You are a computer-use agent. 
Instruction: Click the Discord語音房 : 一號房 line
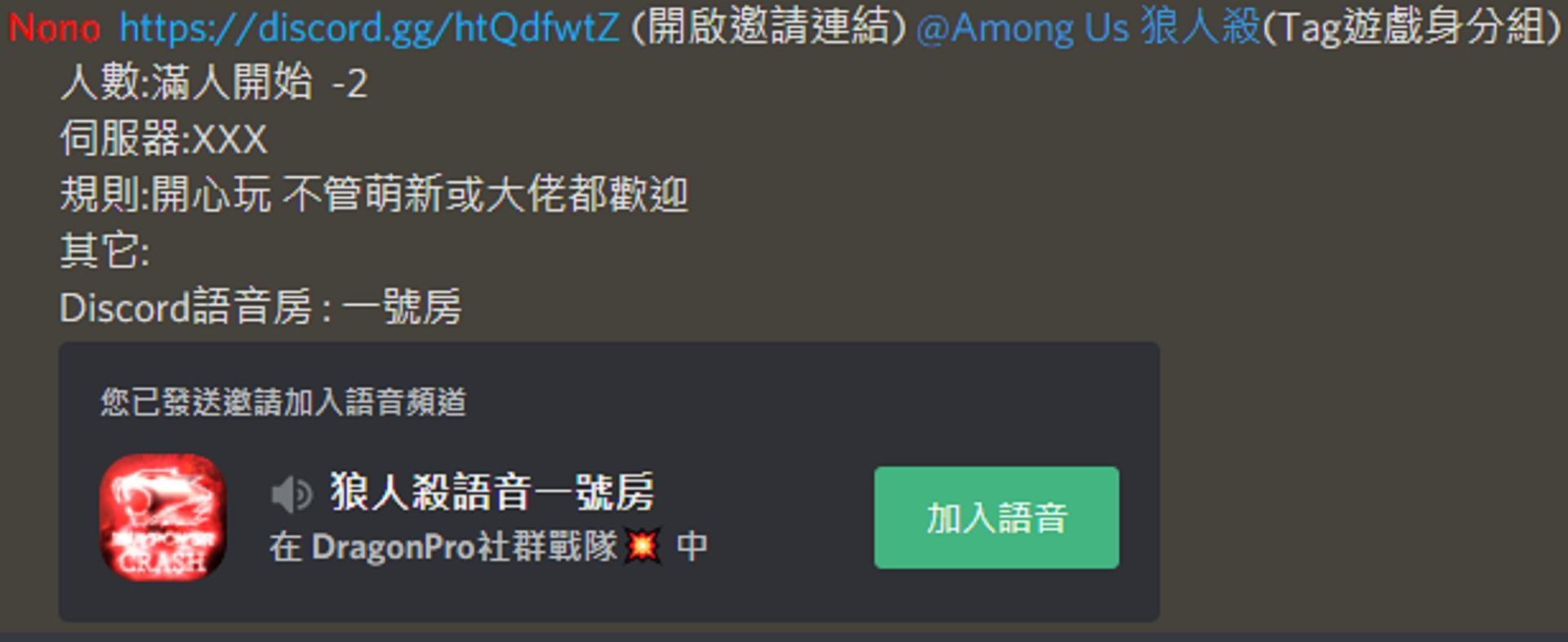click(x=261, y=308)
